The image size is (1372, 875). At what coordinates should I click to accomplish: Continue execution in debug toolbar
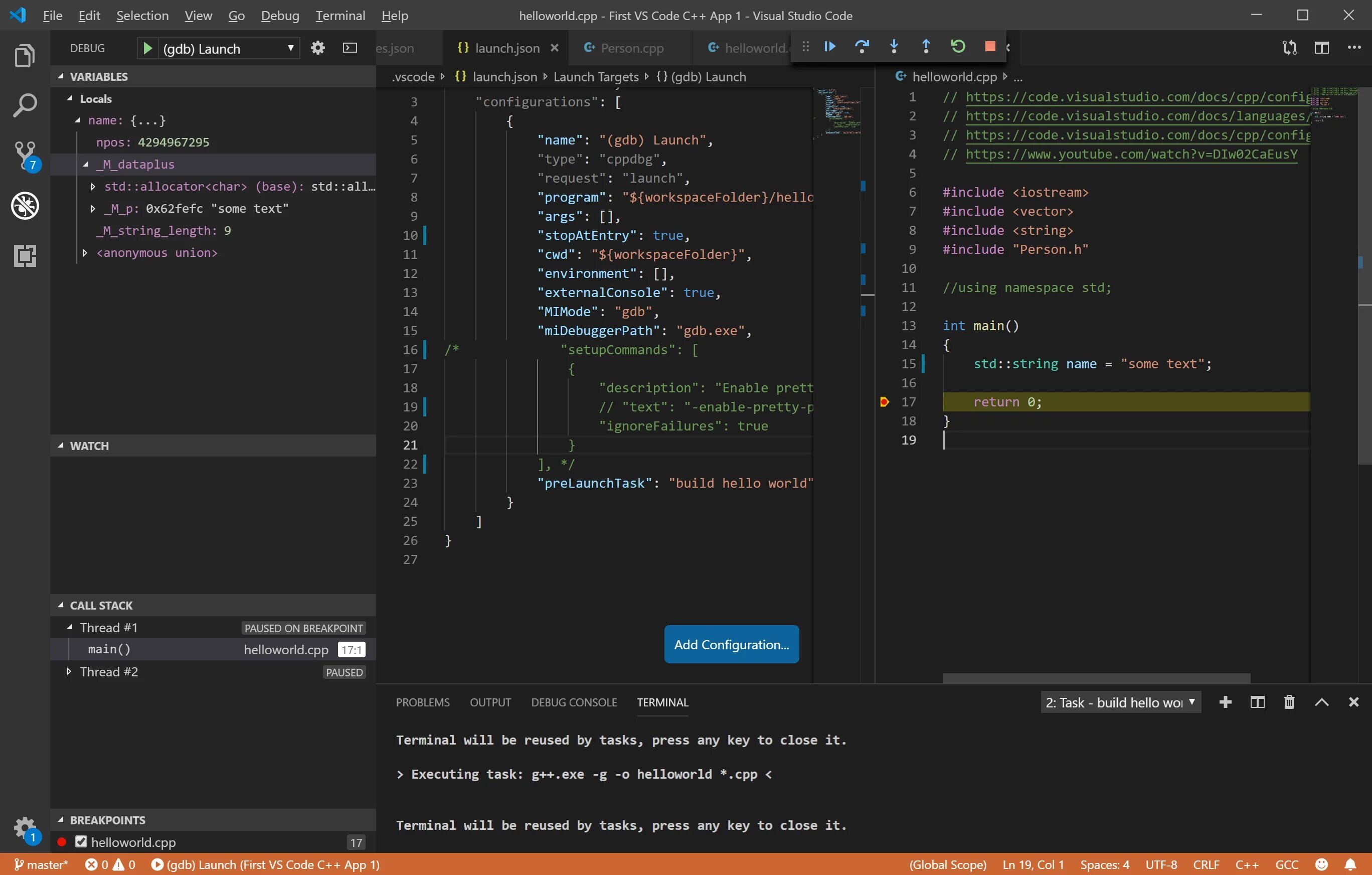pos(830,47)
